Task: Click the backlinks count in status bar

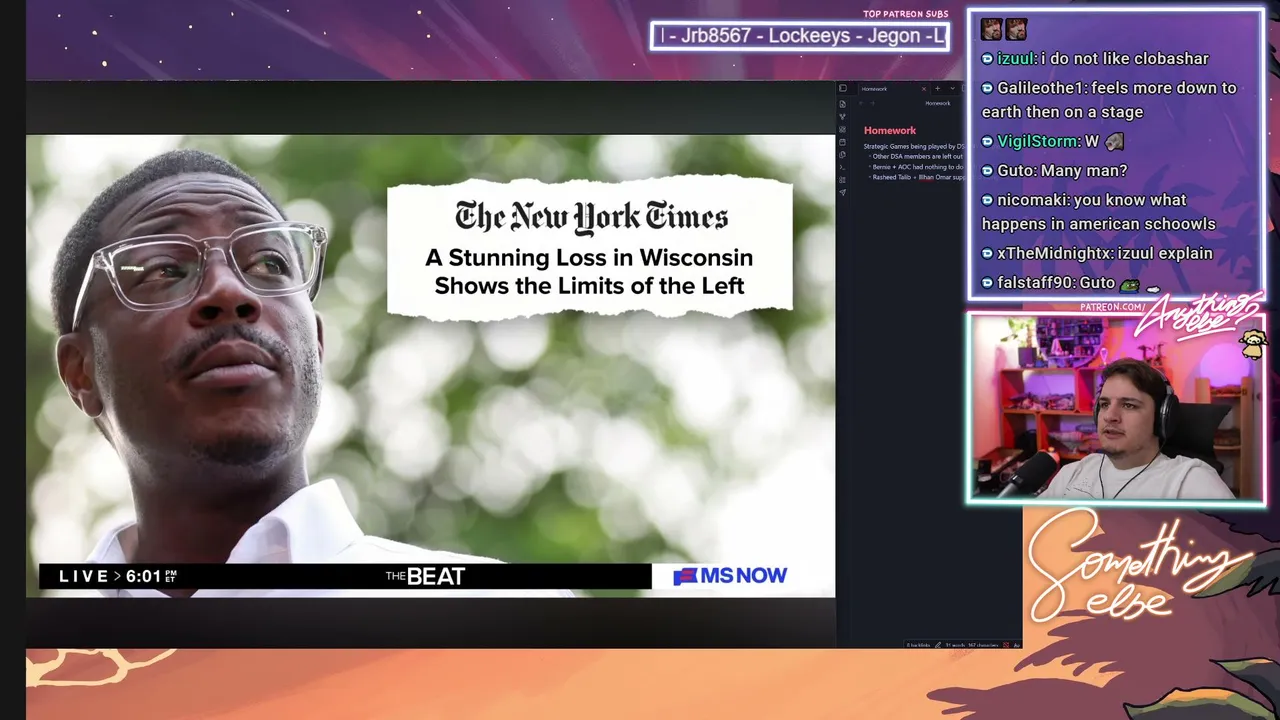Action: point(918,645)
